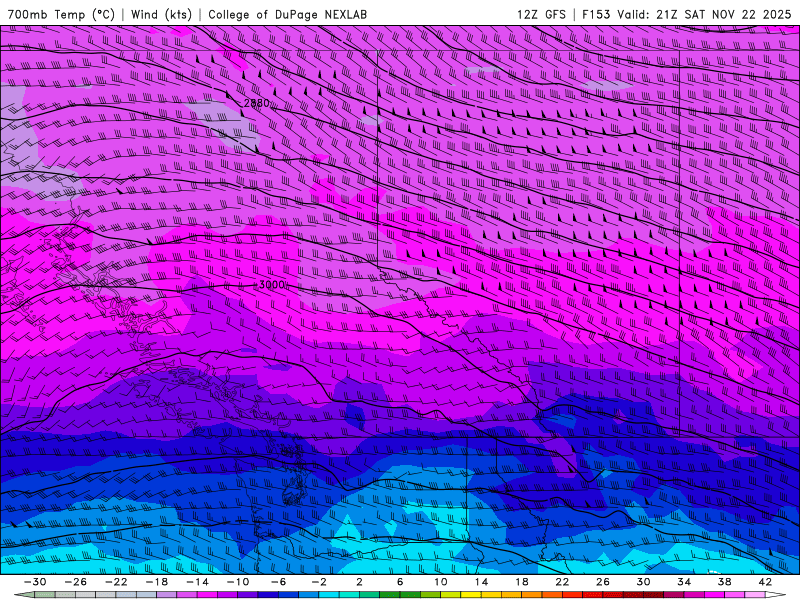
Task: Click the '-6' colorbar tick label
Action: (x=279, y=582)
